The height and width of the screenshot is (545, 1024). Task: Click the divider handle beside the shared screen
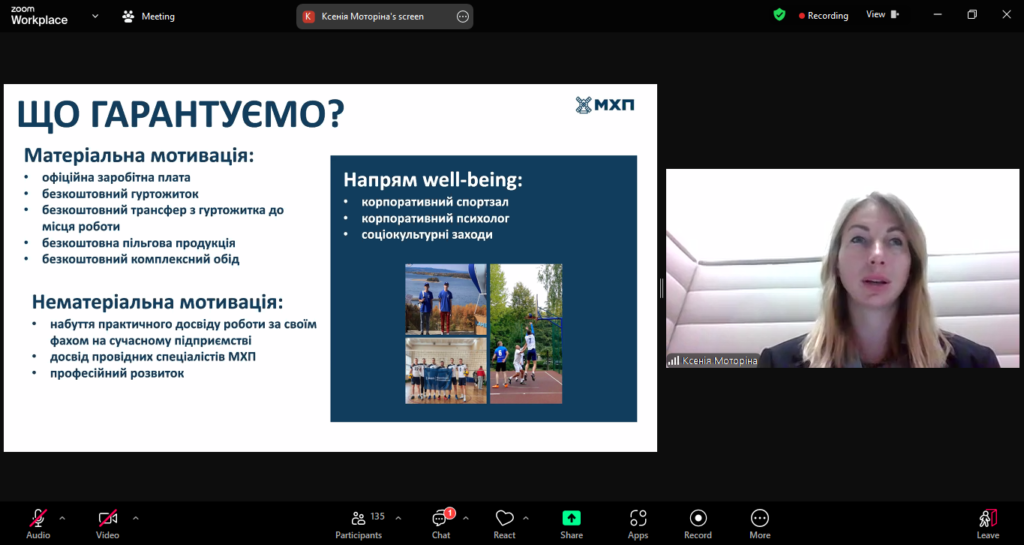(661, 289)
